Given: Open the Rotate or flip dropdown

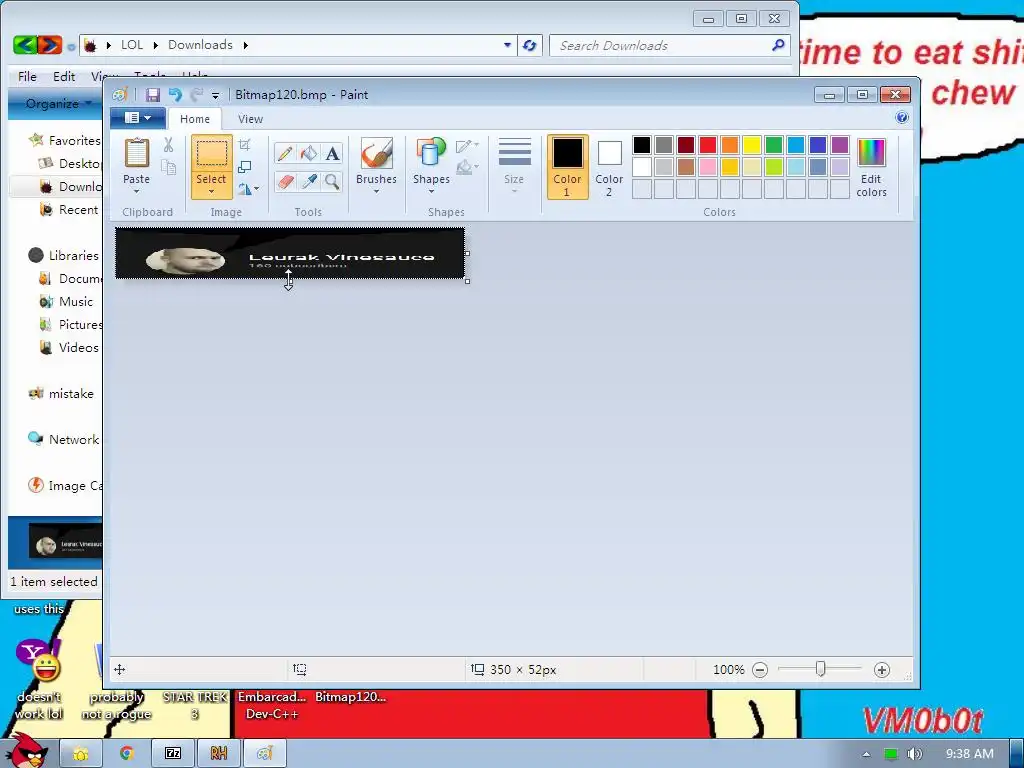Looking at the screenshot, I should (248, 189).
